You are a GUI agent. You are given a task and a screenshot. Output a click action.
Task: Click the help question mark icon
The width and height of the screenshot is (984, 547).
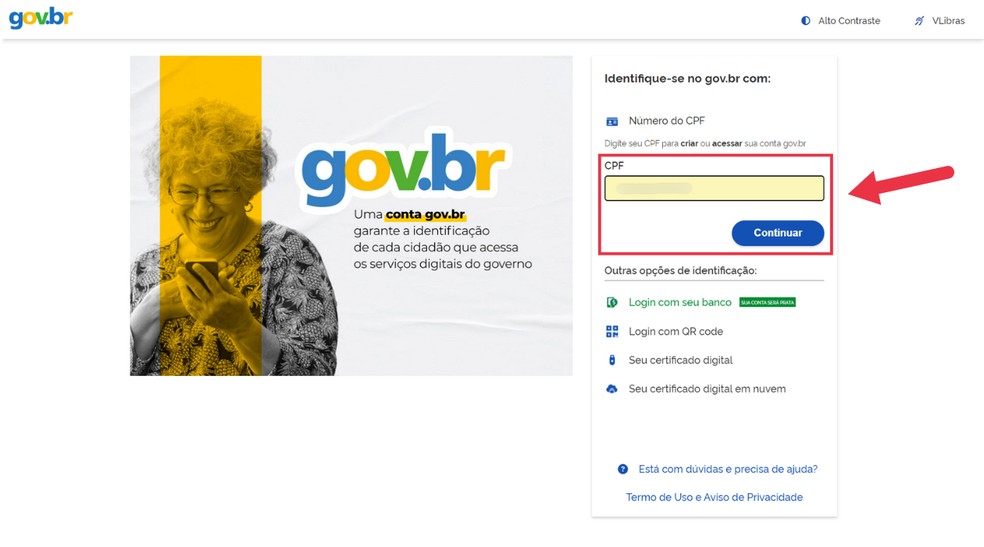point(623,469)
